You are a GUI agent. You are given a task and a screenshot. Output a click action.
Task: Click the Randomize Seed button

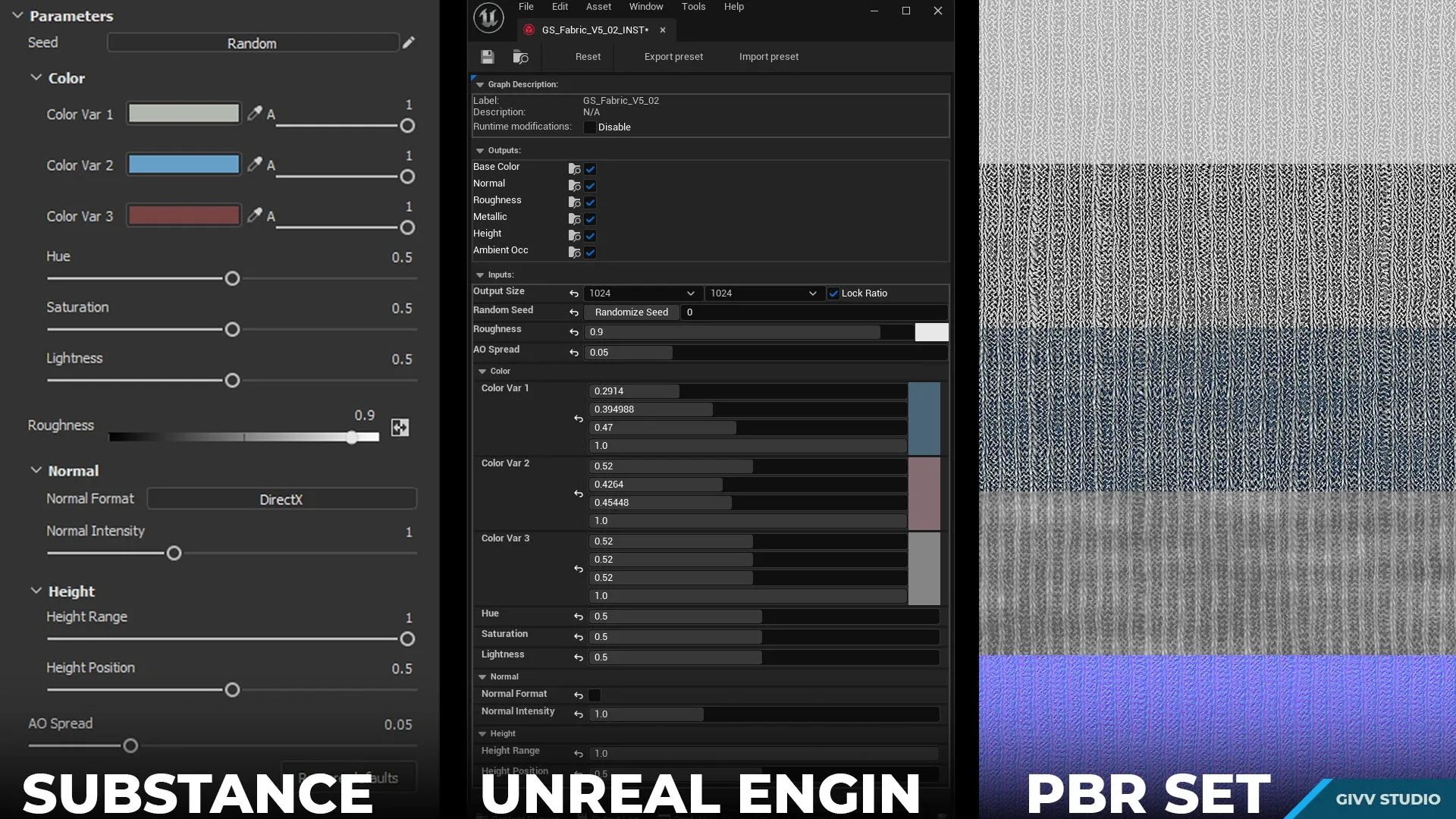tap(631, 312)
